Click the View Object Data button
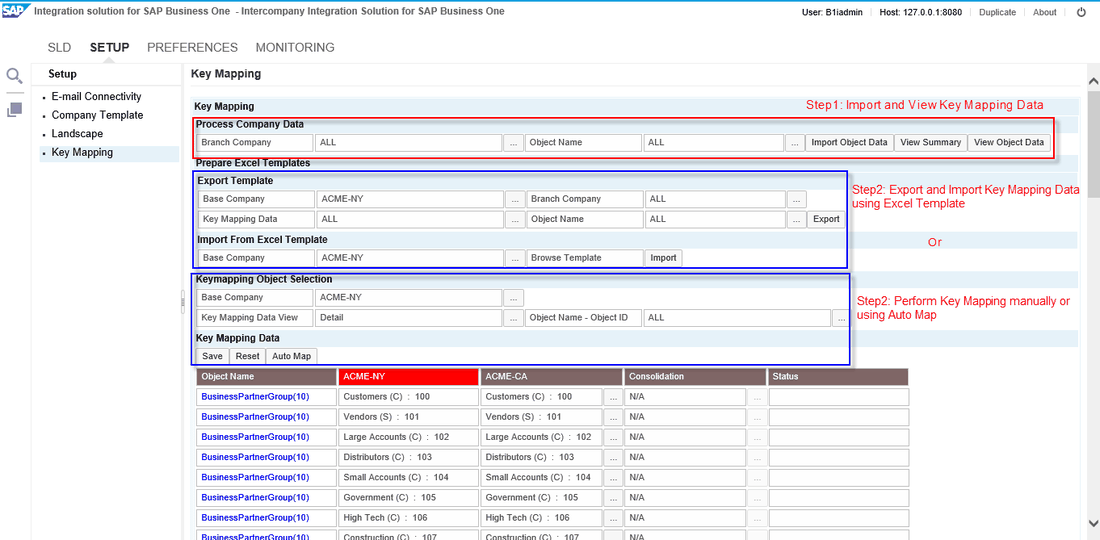 tap(1009, 142)
